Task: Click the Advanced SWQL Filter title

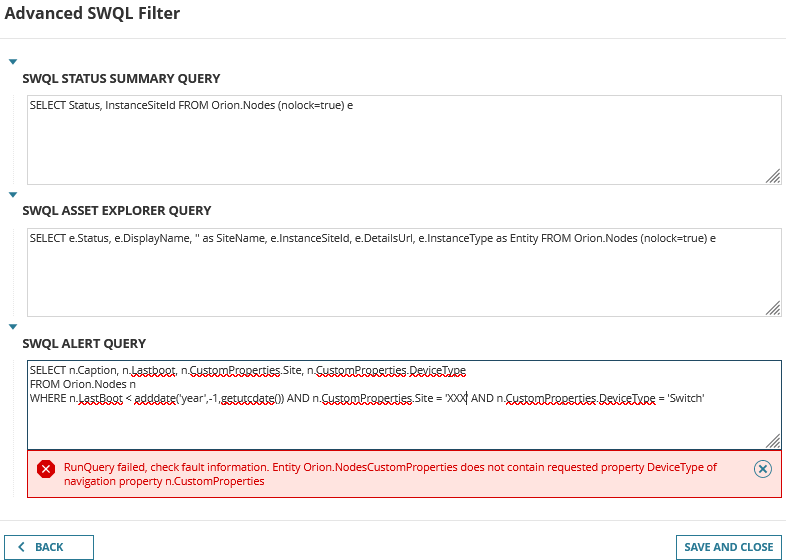Action: pyautogui.click(x=92, y=13)
